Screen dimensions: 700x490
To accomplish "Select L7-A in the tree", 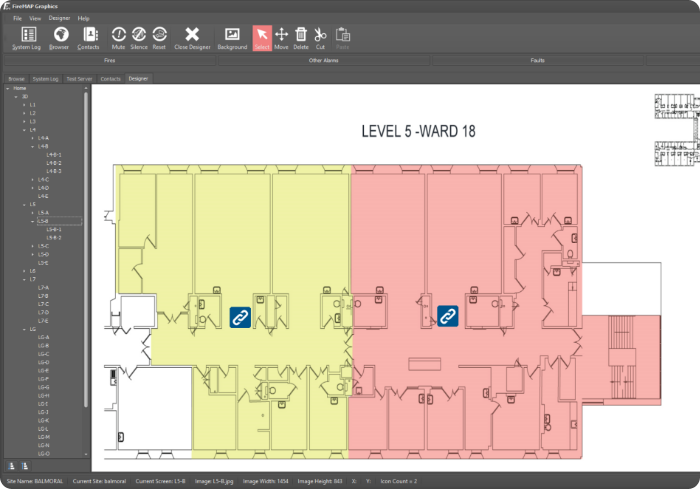I will [43, 288].
